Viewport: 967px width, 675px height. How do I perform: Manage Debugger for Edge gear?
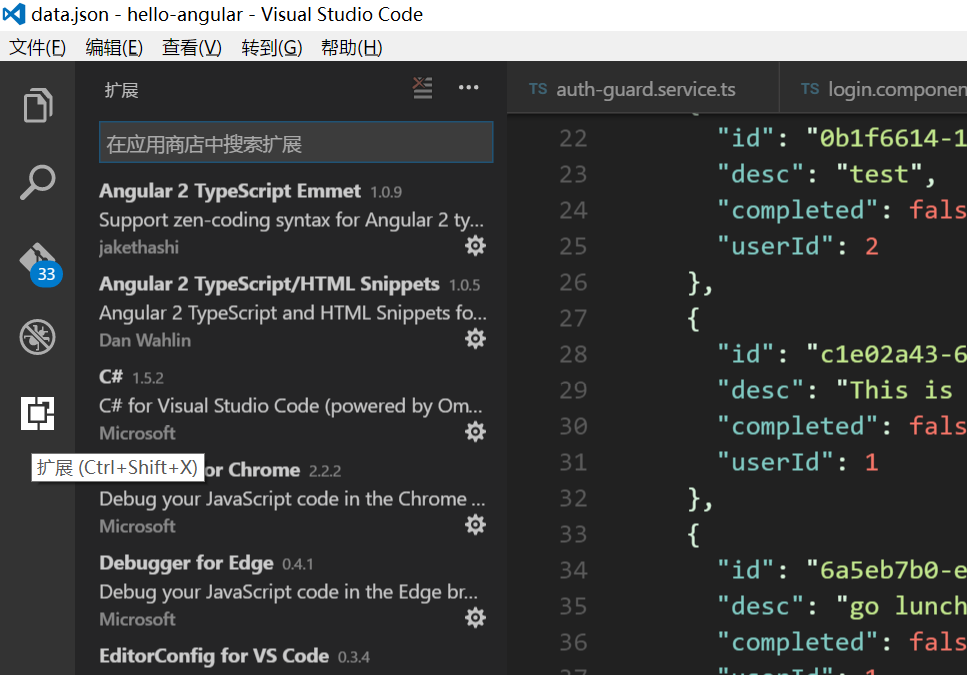click(475, 618)
